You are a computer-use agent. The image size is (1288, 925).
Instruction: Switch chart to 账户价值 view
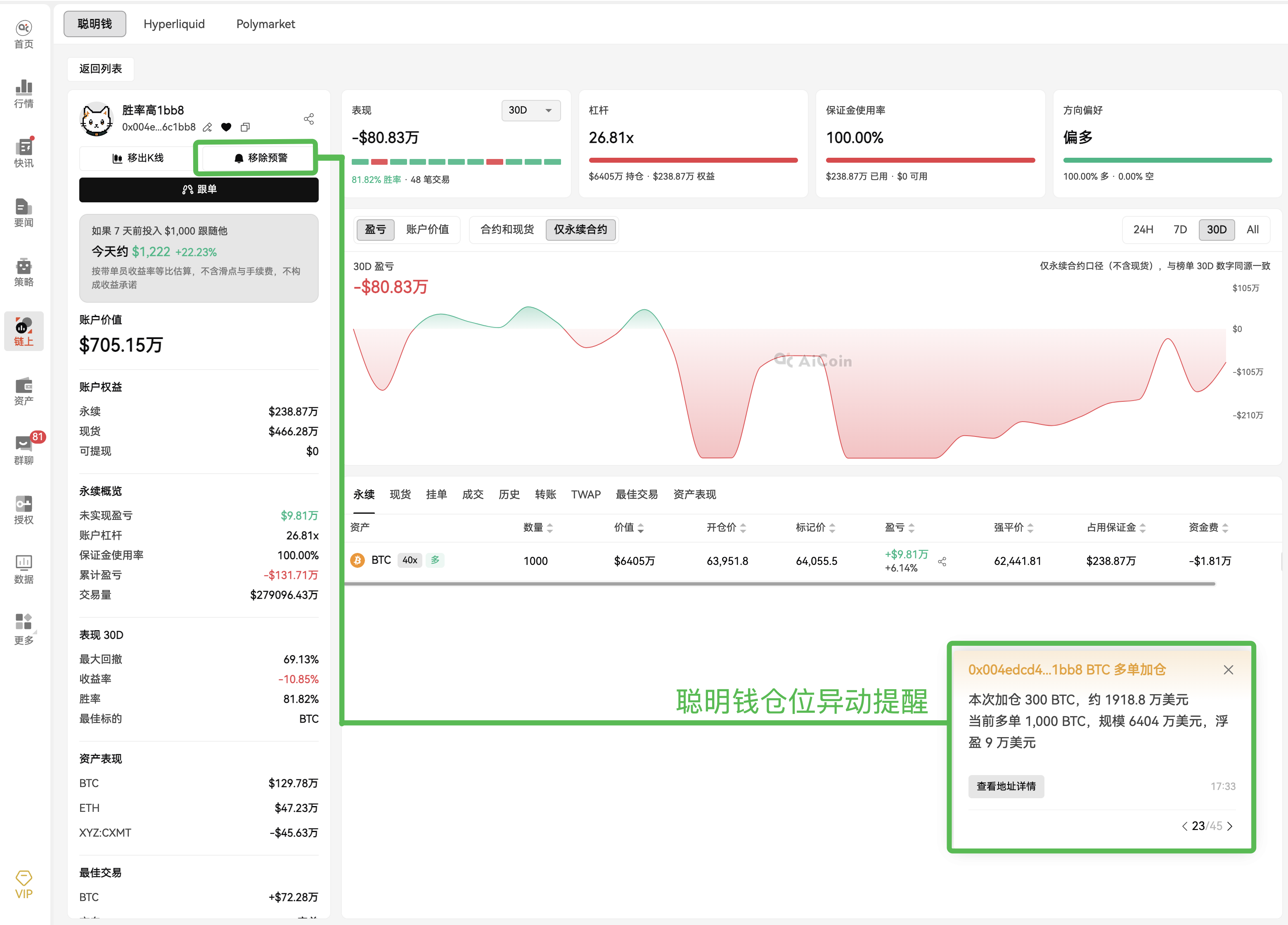click(427, 230)
